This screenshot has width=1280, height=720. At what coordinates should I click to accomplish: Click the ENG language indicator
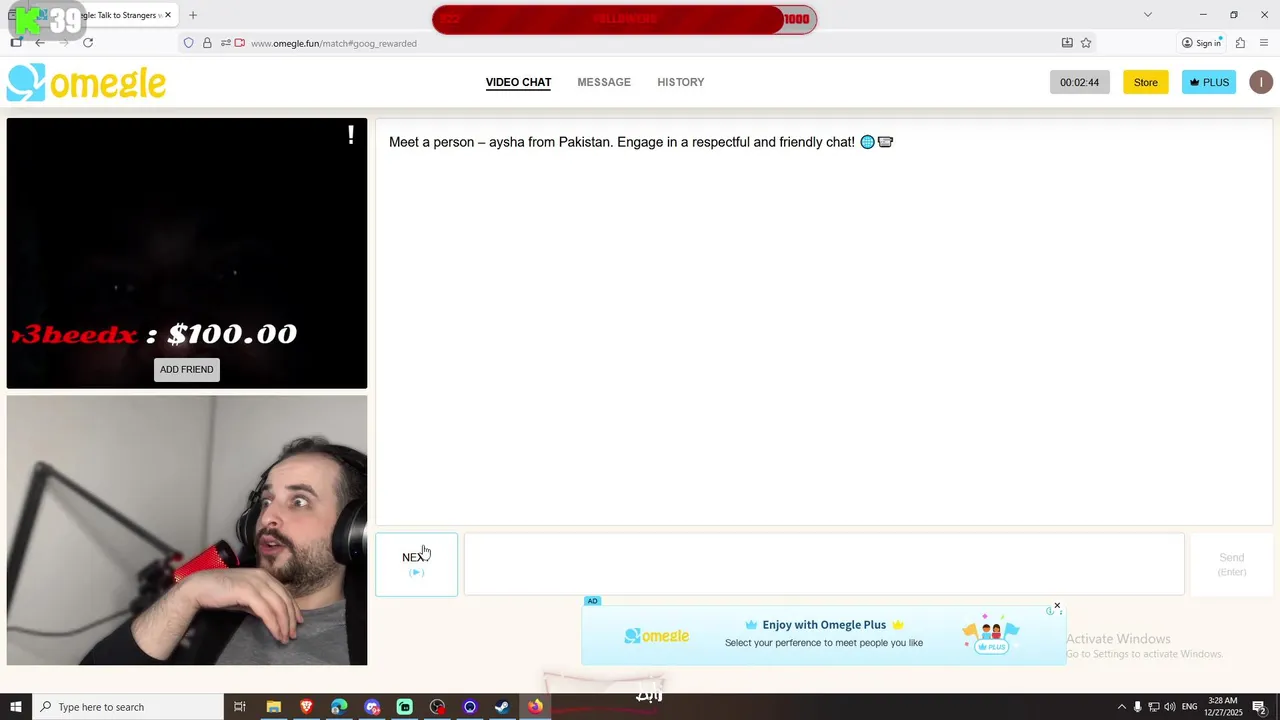coord(1189,707)
